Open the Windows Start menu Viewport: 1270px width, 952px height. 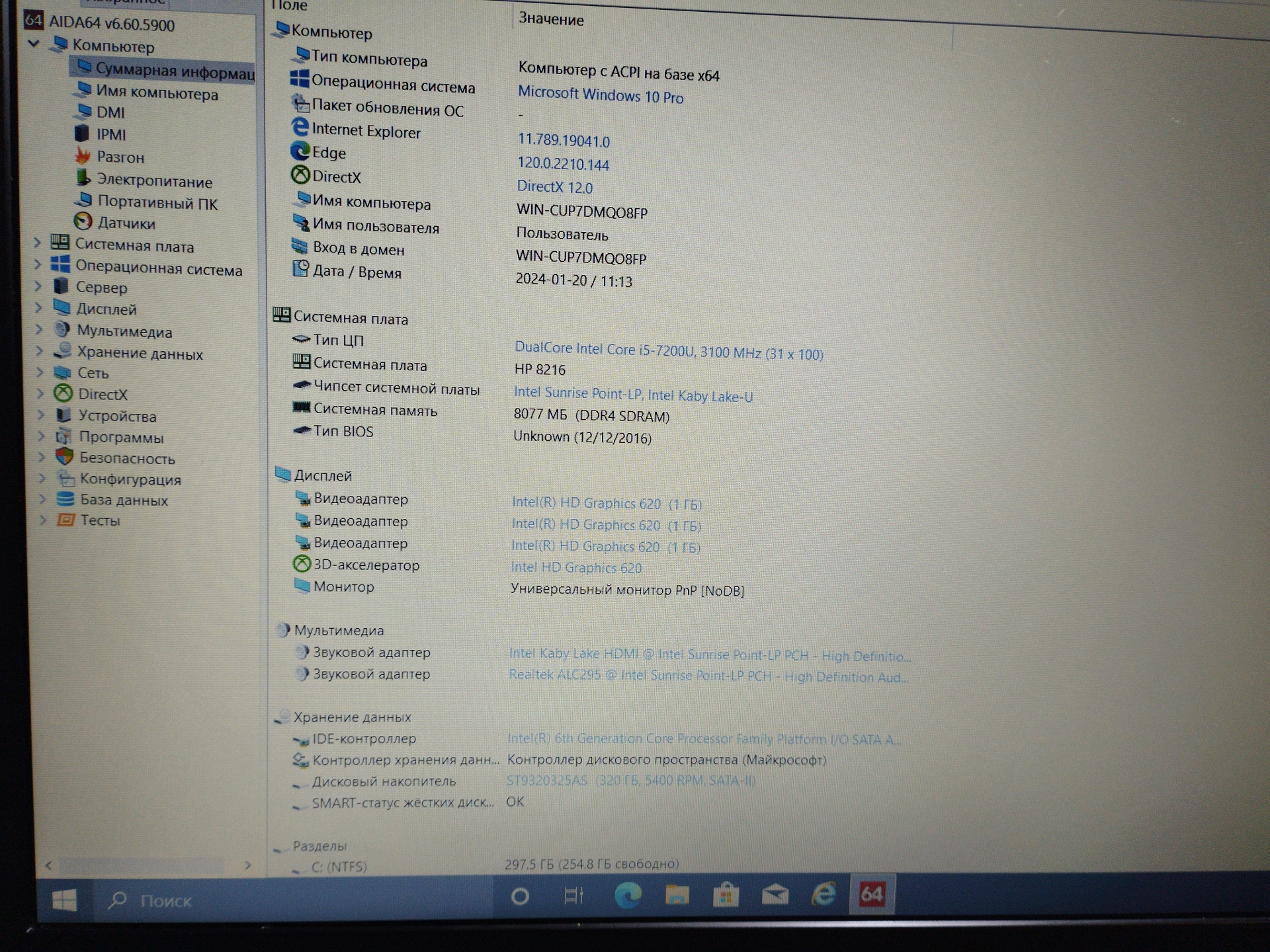coord(64,899)
